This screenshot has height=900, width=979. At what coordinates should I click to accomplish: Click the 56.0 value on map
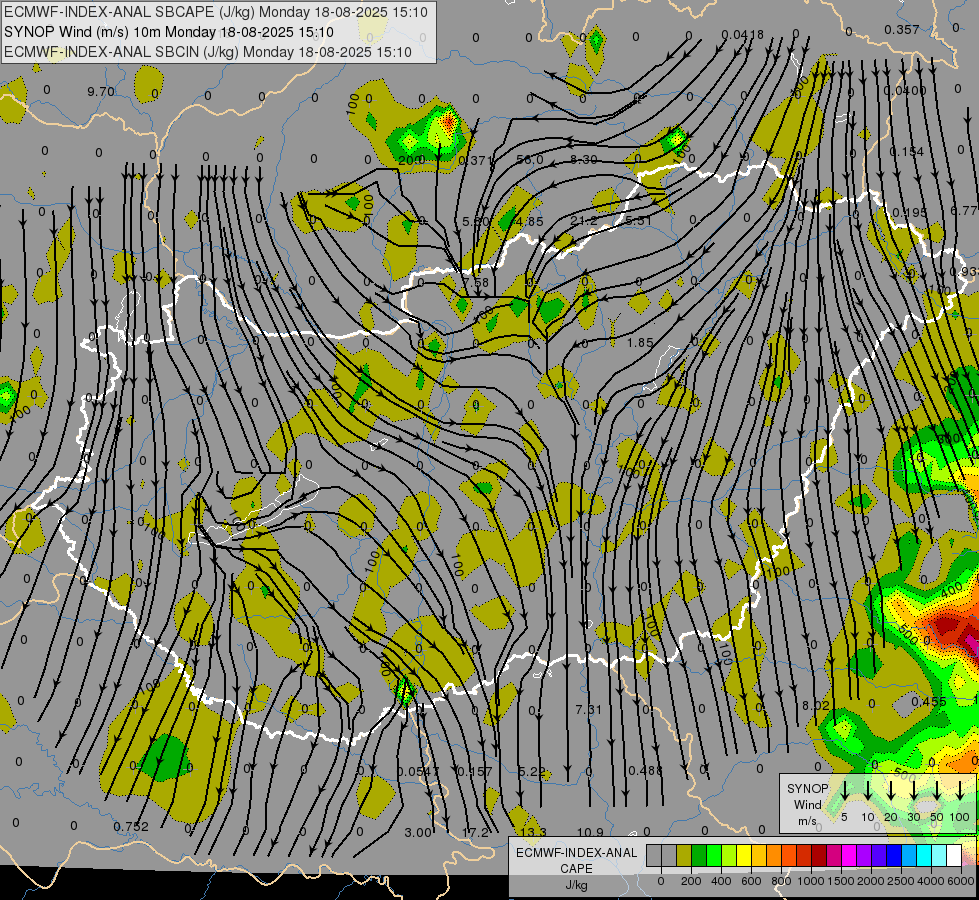530,160
